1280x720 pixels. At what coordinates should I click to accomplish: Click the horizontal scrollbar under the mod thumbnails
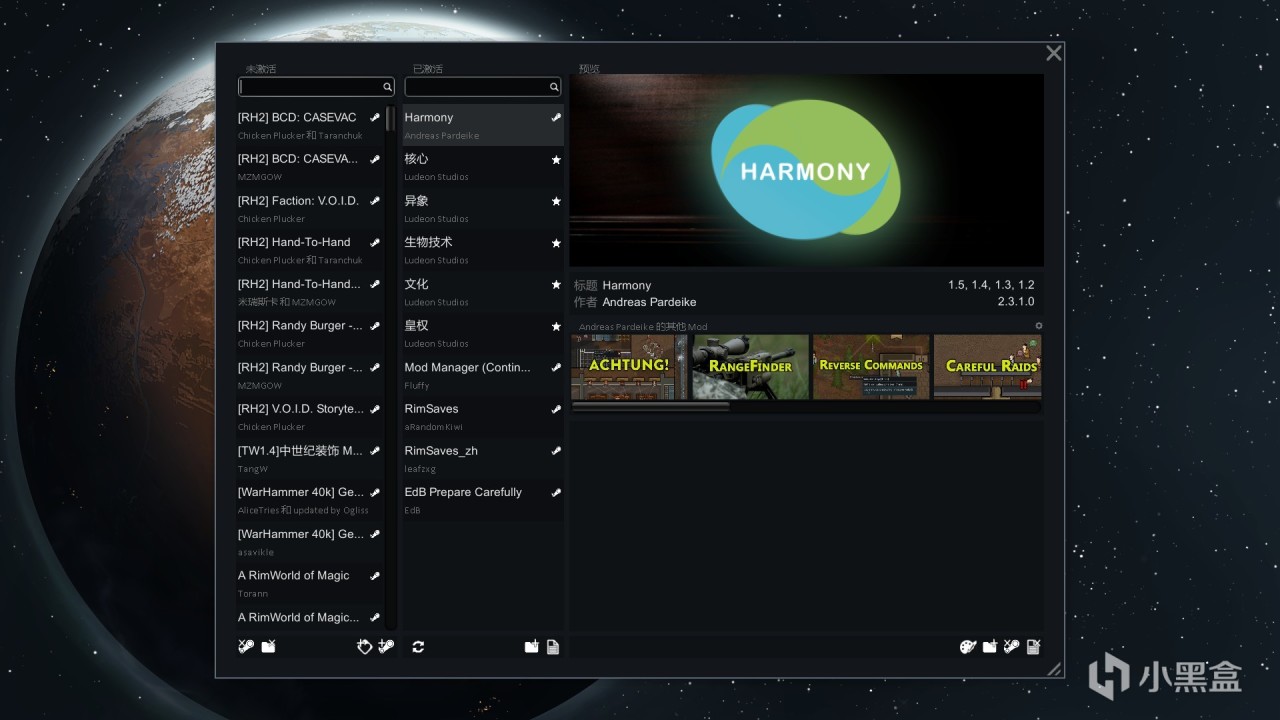click(650, 407)
